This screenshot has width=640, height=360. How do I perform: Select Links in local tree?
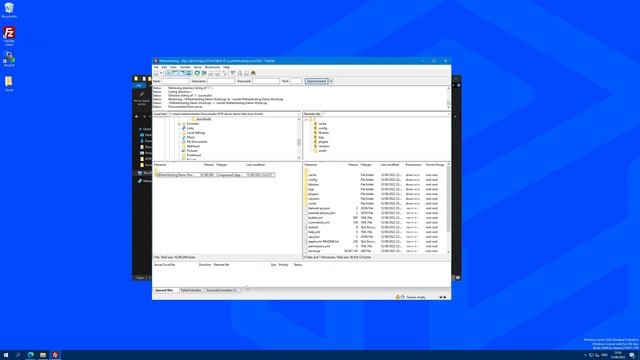190,128
